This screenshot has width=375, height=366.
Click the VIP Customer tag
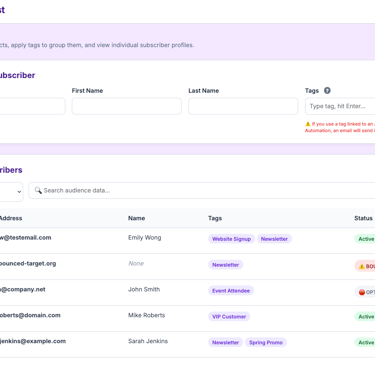pyautogui.click(x=229, y=316)
